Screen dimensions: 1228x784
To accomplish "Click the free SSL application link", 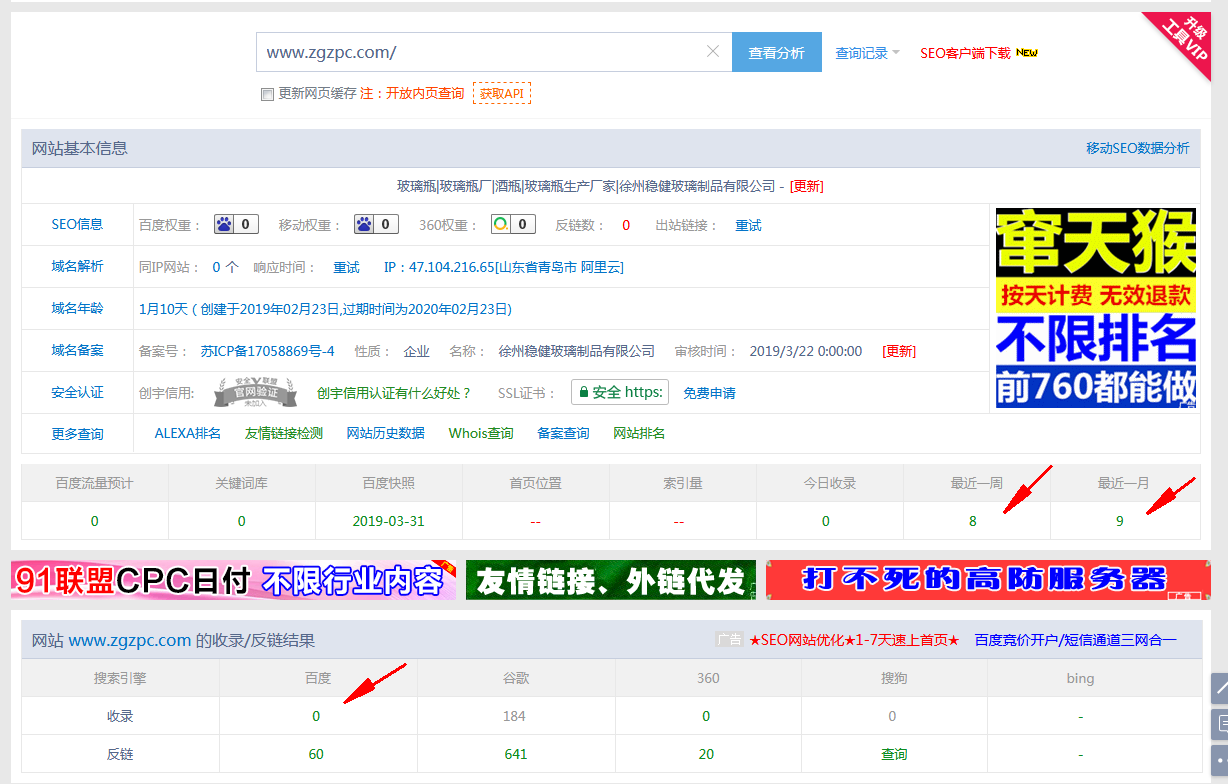I will click(x=710, y=393).
